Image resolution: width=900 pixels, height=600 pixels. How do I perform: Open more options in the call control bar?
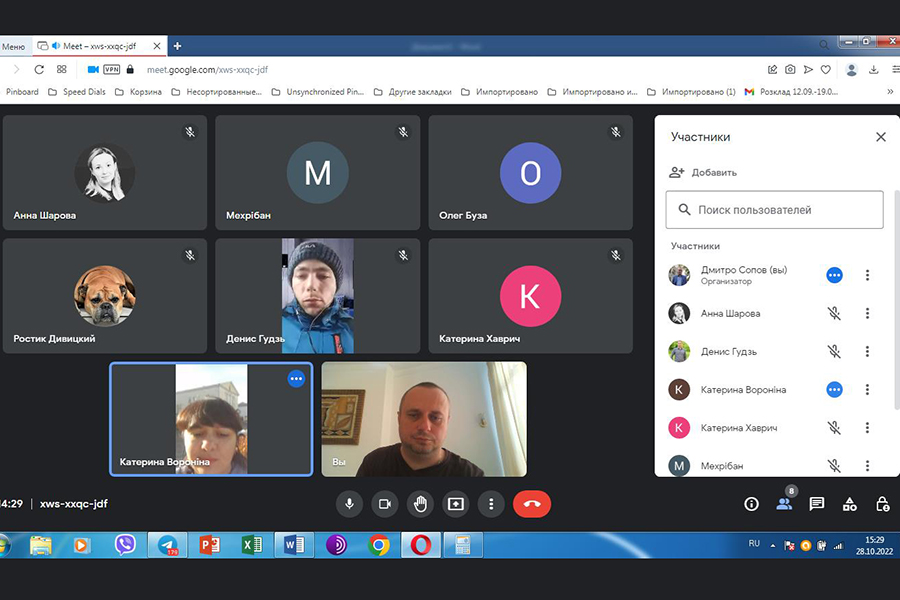pos(491,504)
